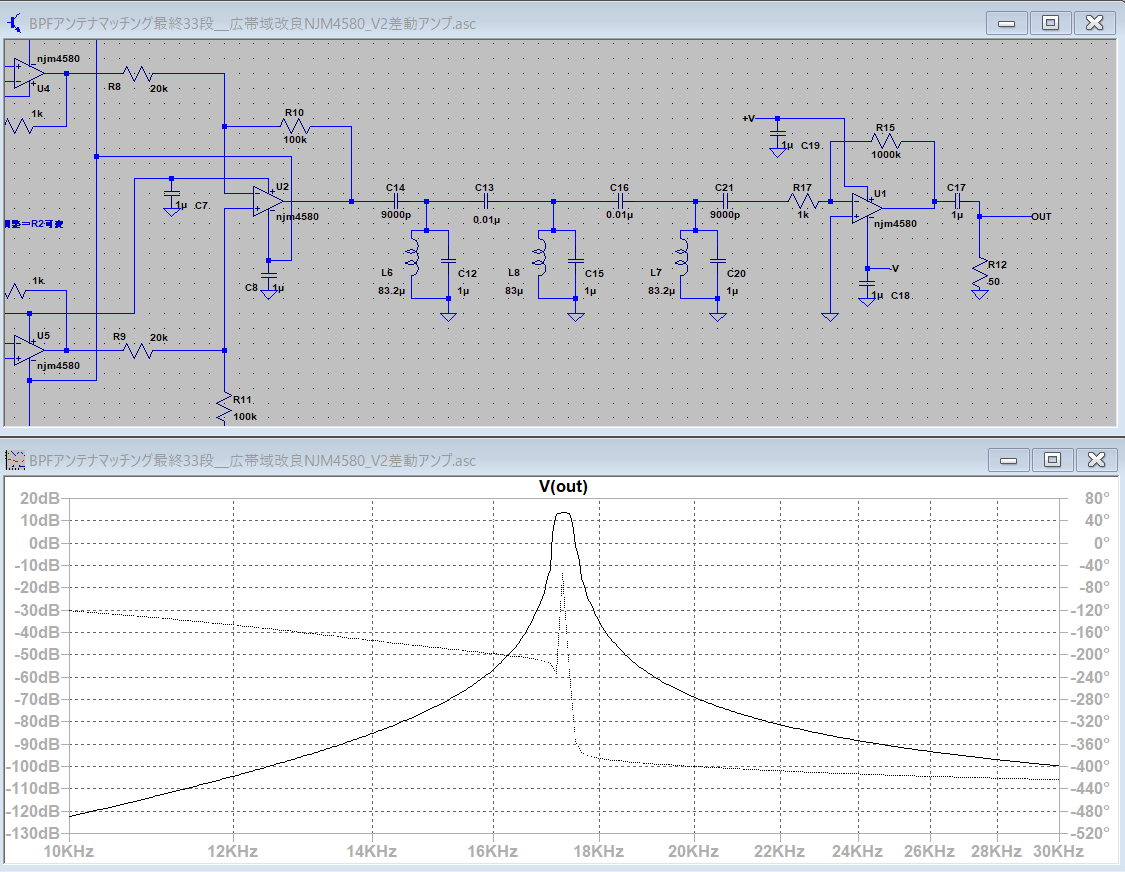The height and width of the screenshot is (872, 1125).
Task: Maximize the schematic window
Action: 1050,23
